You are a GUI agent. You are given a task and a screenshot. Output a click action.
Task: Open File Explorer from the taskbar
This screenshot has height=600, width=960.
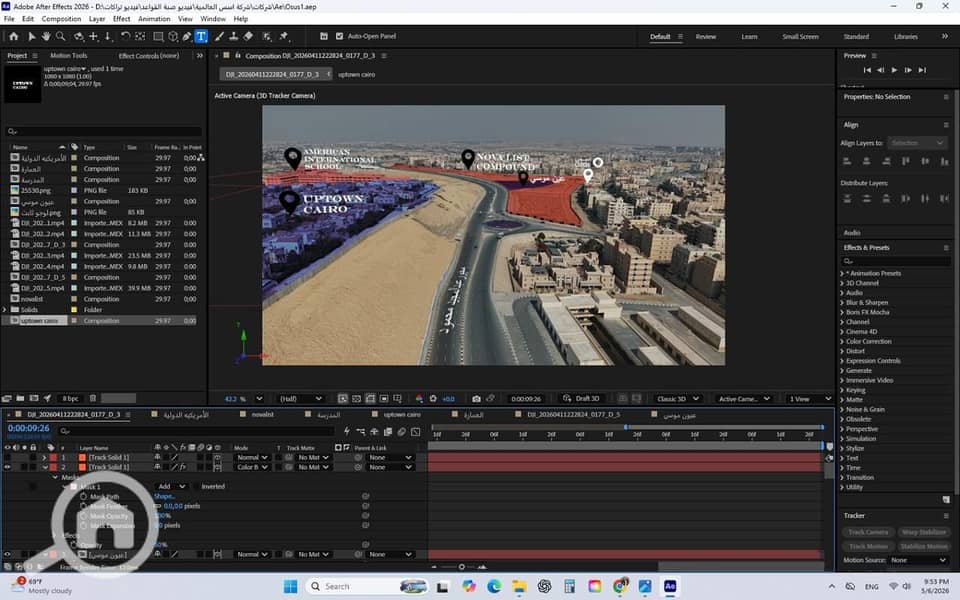[519, 586]
